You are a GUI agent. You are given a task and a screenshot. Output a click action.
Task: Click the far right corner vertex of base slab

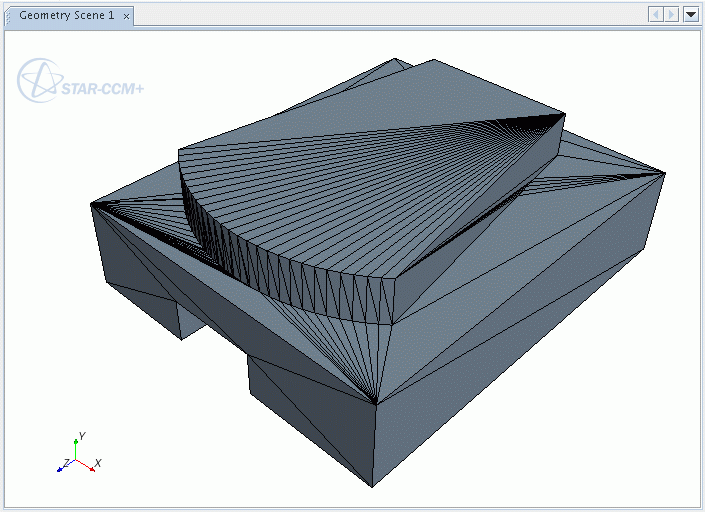[663, 172]
